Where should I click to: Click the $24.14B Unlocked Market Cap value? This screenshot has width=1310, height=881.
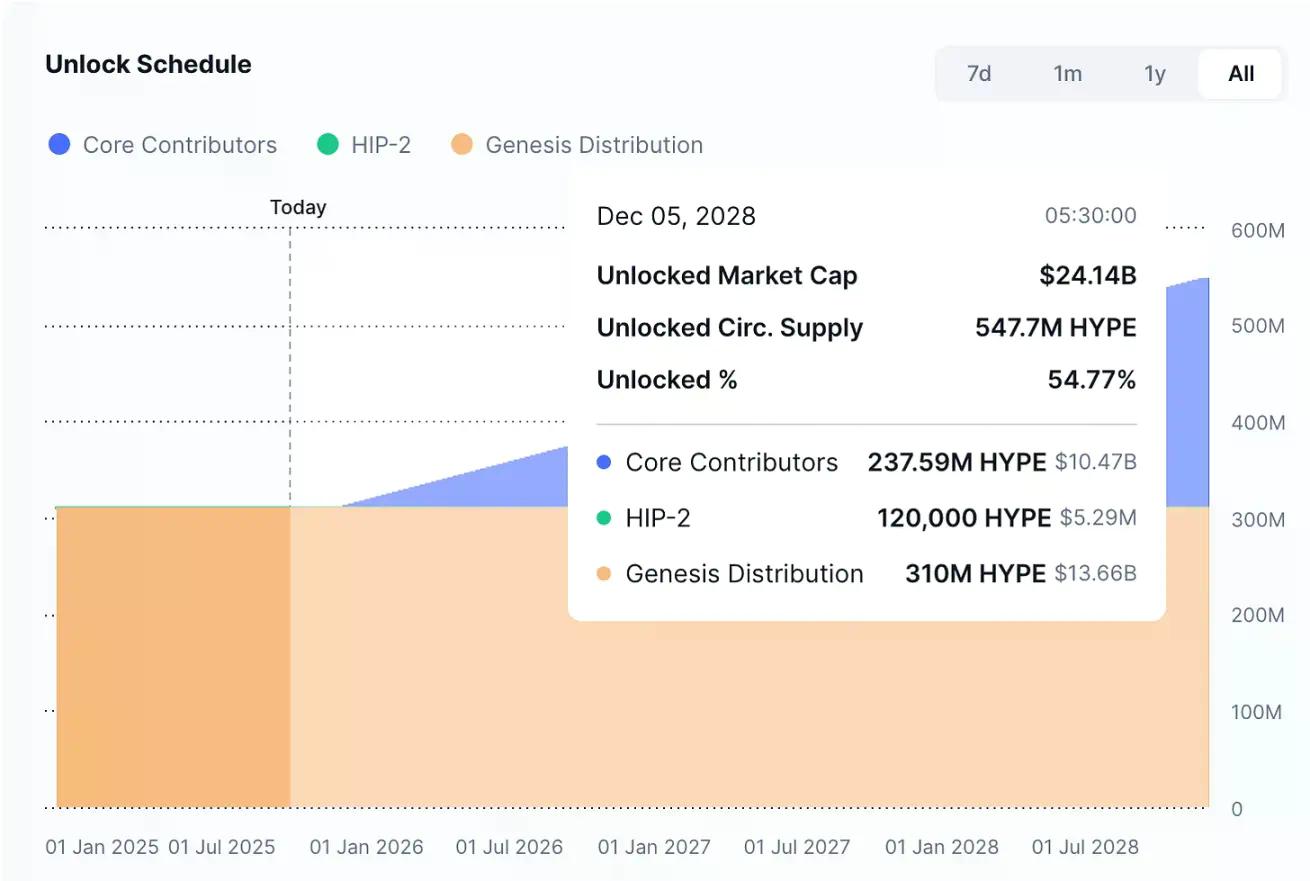coord(1088,276)
